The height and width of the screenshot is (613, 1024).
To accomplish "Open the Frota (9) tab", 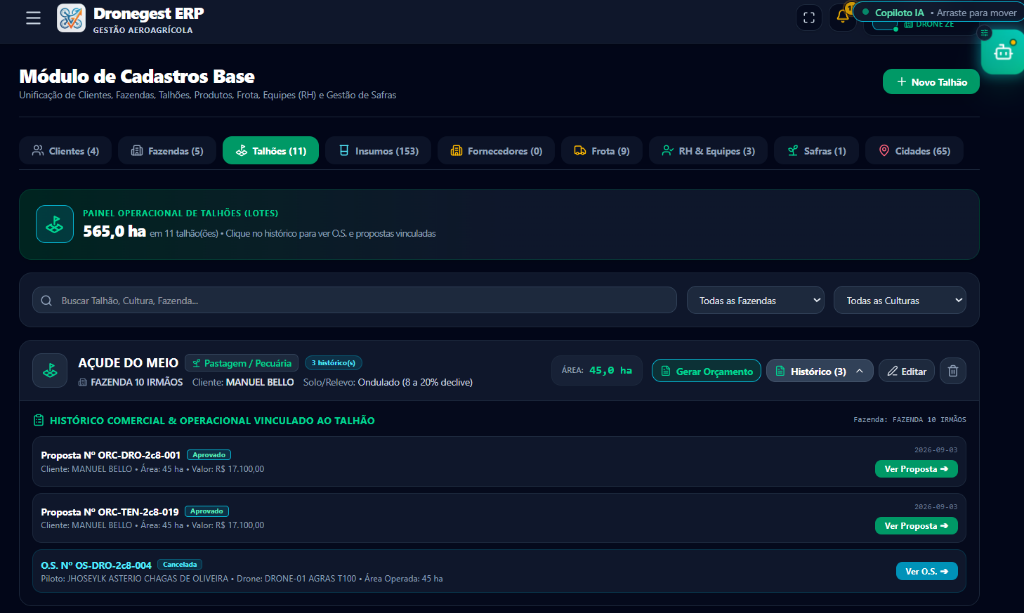I will click(x=601, y=151).
